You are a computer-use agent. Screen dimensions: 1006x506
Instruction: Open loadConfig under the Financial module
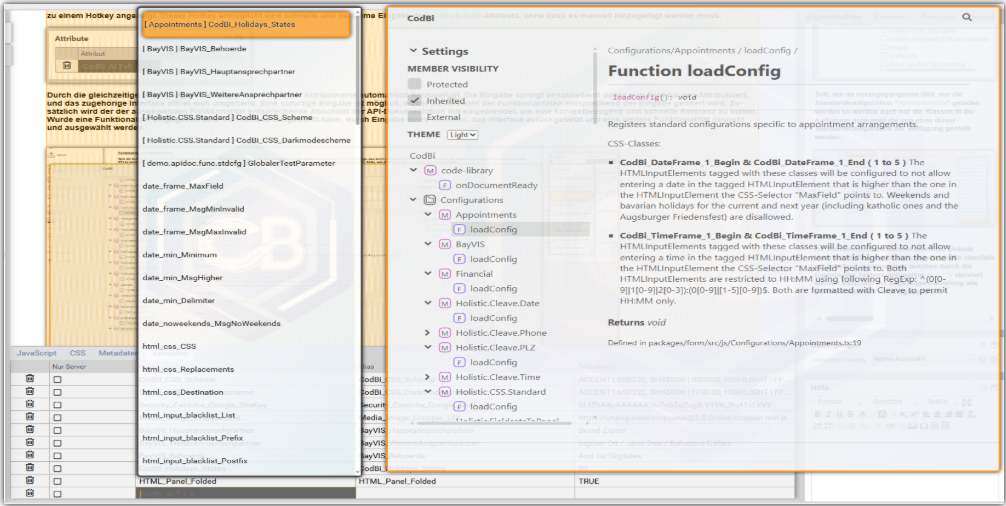493,288
